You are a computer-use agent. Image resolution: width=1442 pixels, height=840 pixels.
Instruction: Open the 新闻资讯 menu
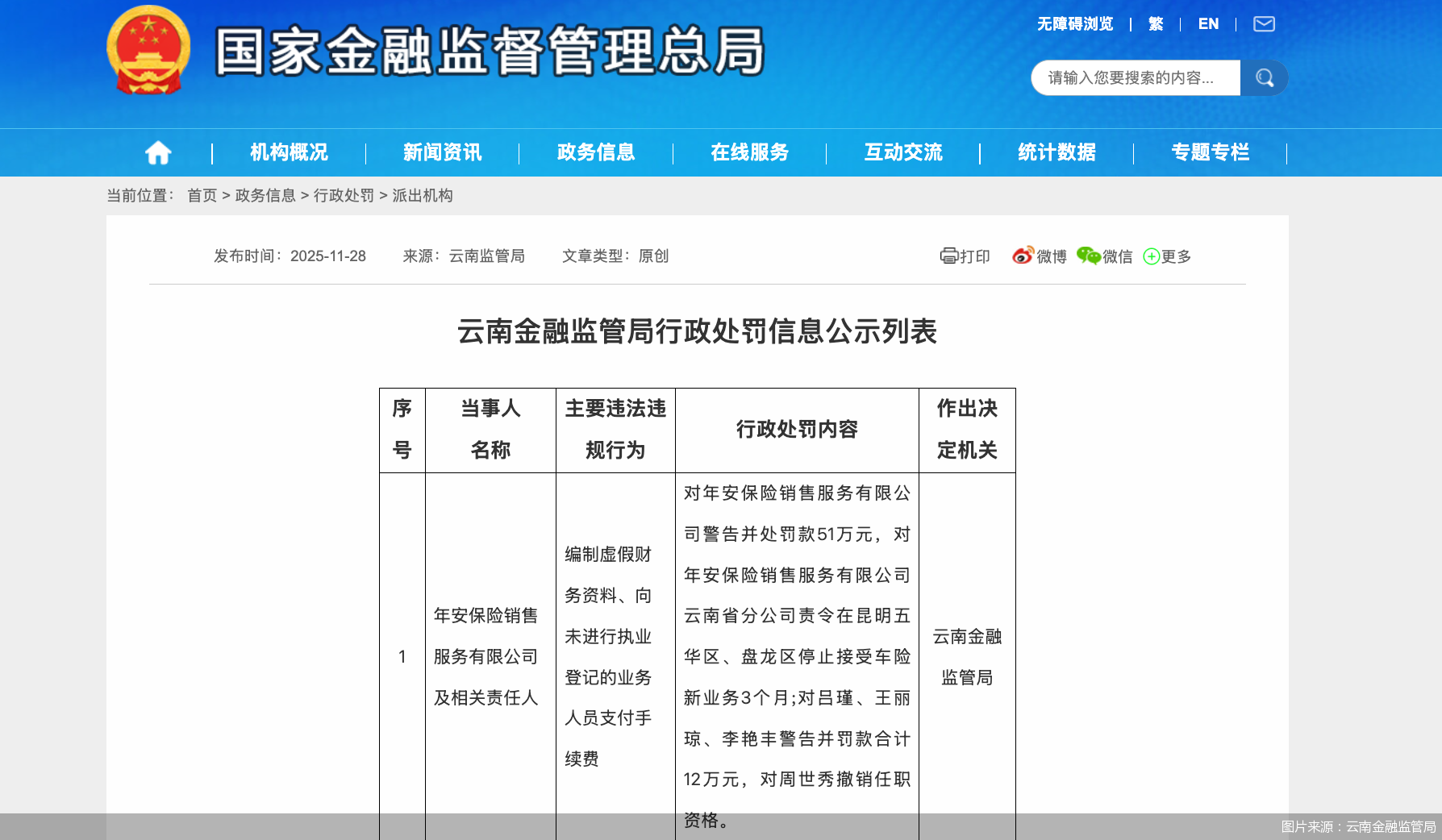point(442,152)
